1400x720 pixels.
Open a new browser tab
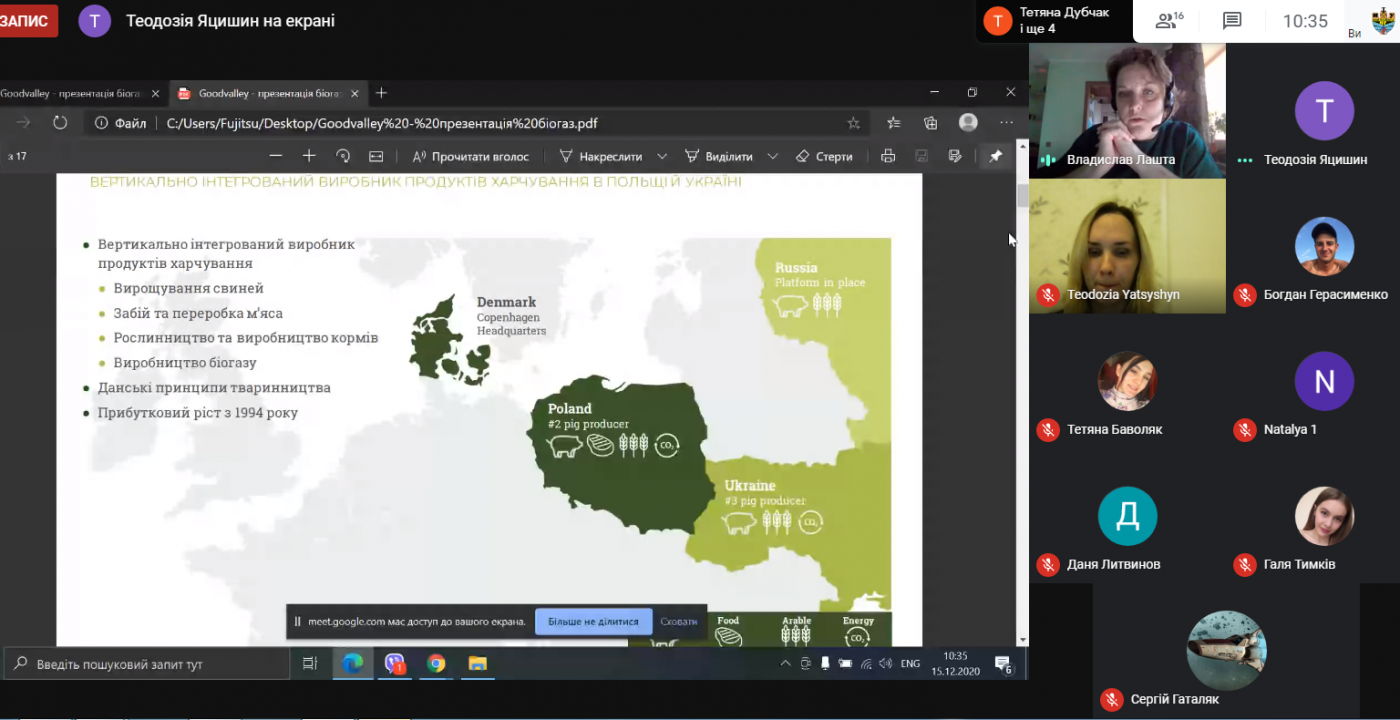click(x=381, y=93)
